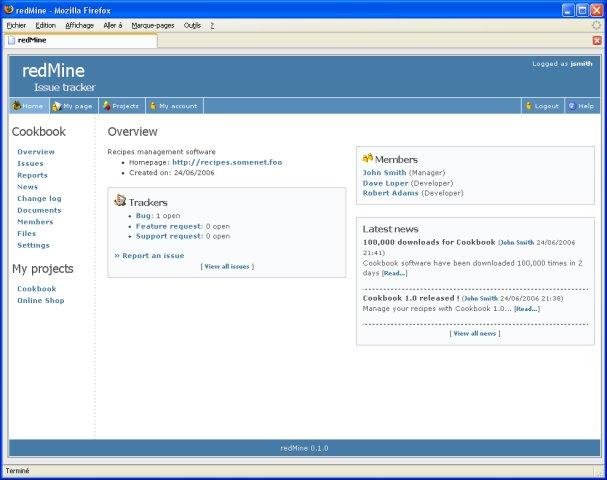Click the Firefox throbber activity icon
The height and width of the screenshot is (480, 607).
coord(597,25)
